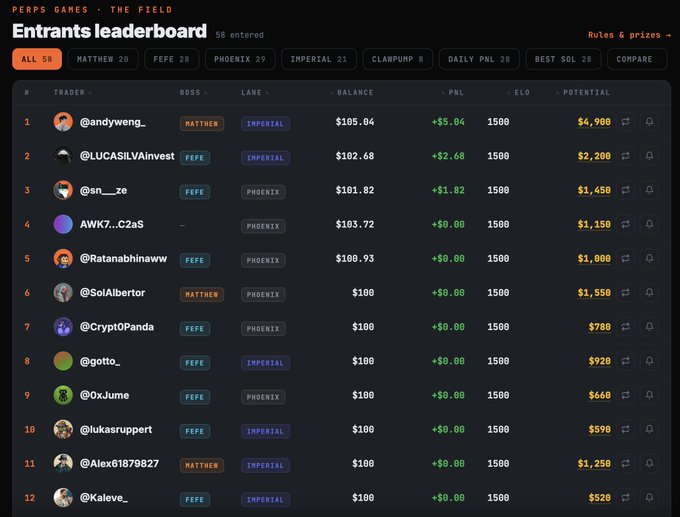The image size is (680, 517).
Task: Click the $1,550 potential for @SolAlbertor
Action: [594, 293]
